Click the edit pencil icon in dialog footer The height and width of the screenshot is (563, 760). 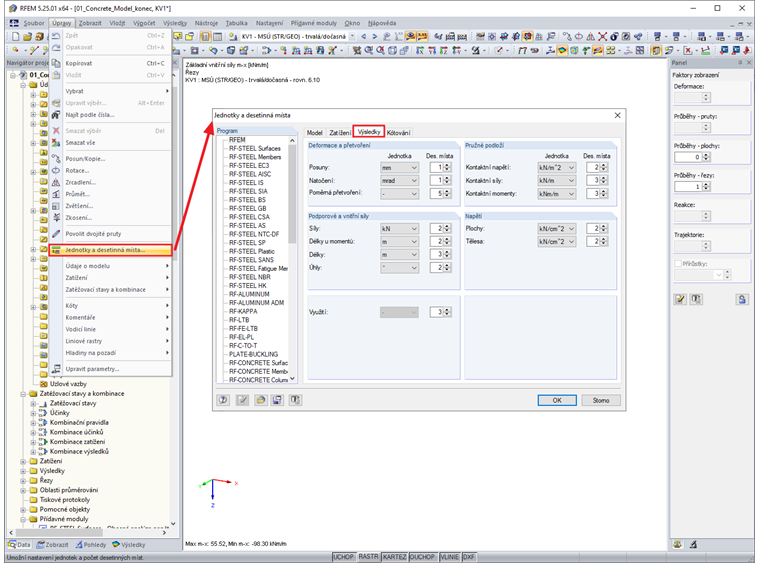click(242, 400)
